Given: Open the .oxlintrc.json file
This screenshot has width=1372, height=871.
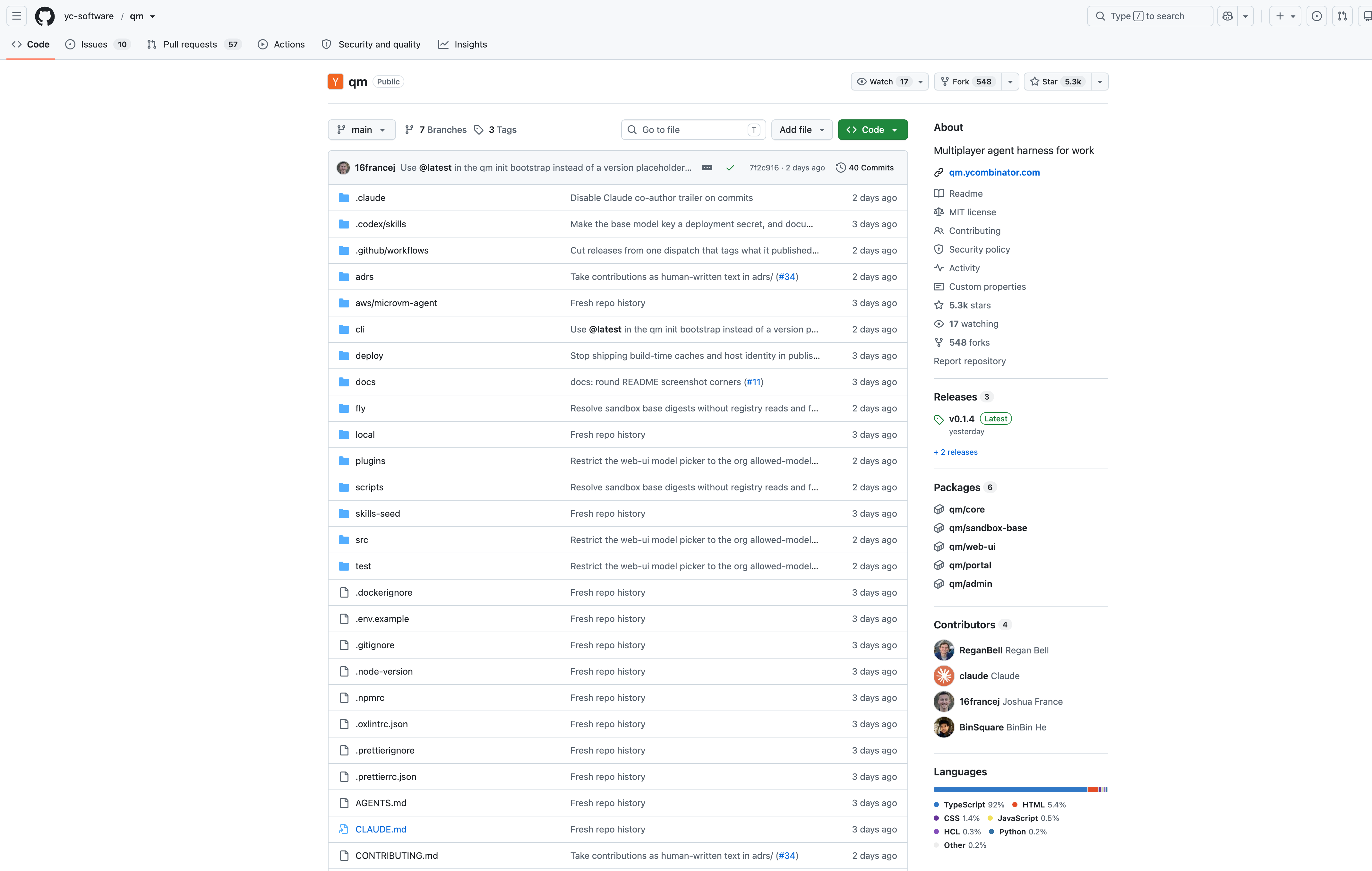Looking at the screenshot, I should coord(382,724).
